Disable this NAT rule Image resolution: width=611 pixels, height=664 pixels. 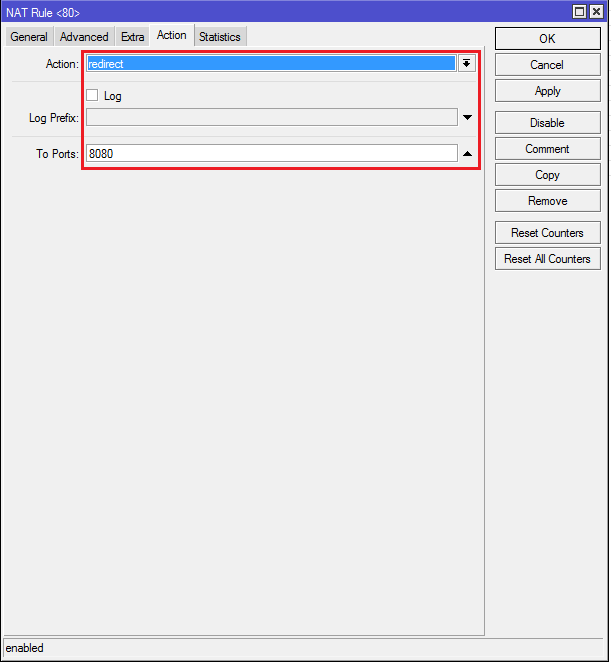547,123
